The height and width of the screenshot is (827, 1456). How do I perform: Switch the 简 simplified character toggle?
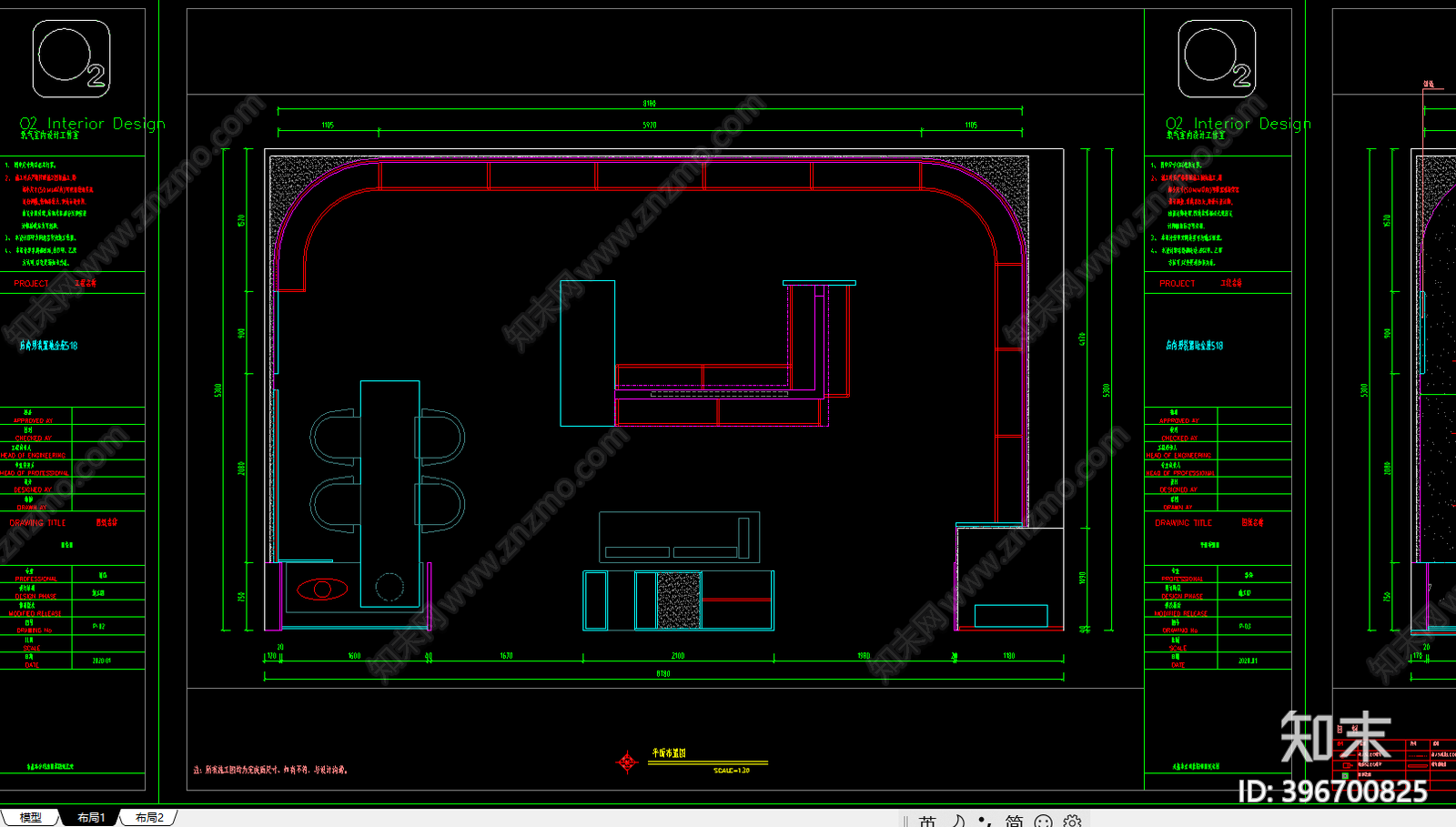1014,821
